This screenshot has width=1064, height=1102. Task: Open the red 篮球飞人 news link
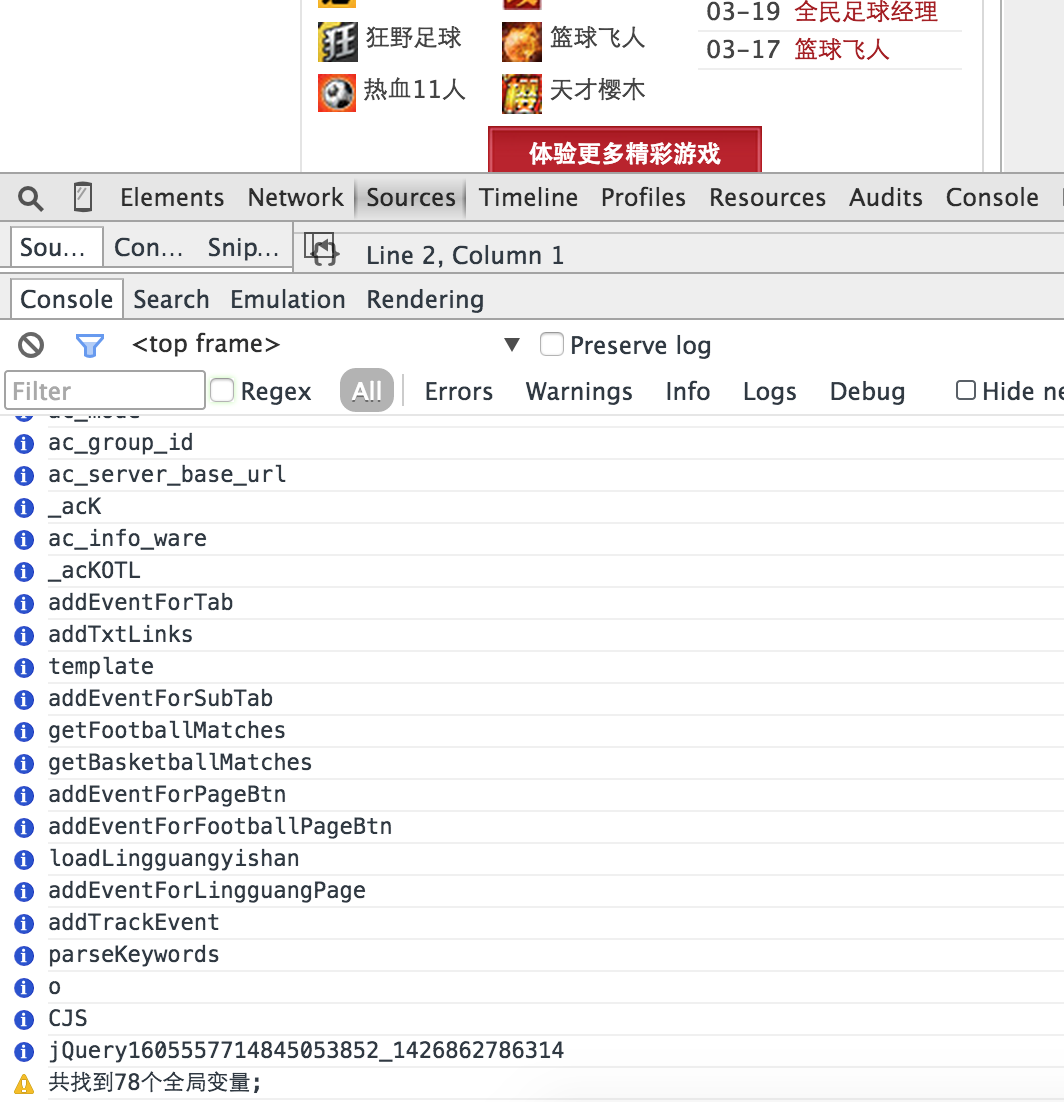pyautogui.click(x=842, y=49)
